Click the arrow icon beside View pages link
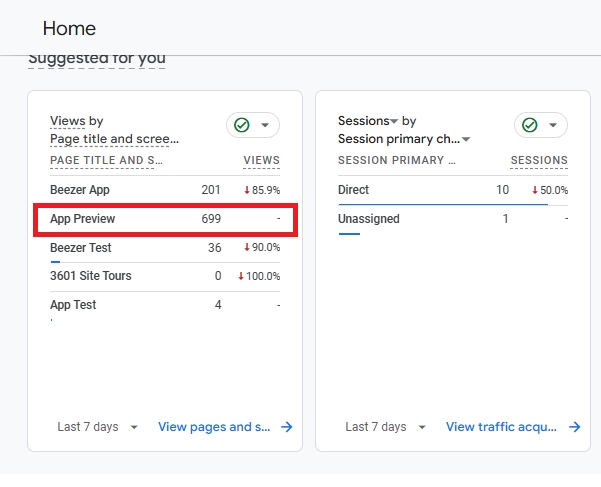The image size is (601, 487). pos(286,427)
